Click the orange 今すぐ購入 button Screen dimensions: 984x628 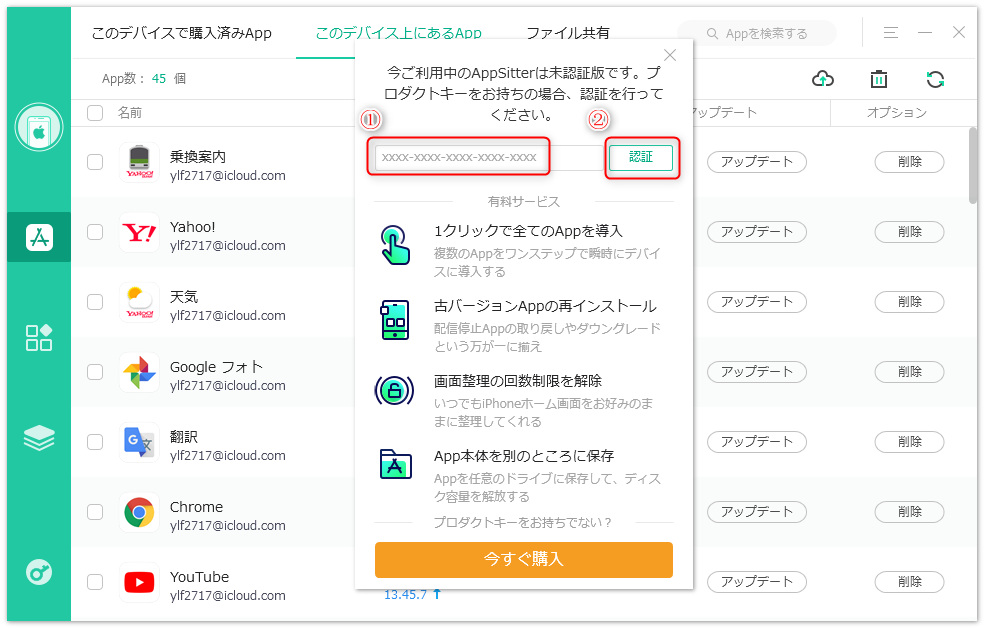(523, 560)
